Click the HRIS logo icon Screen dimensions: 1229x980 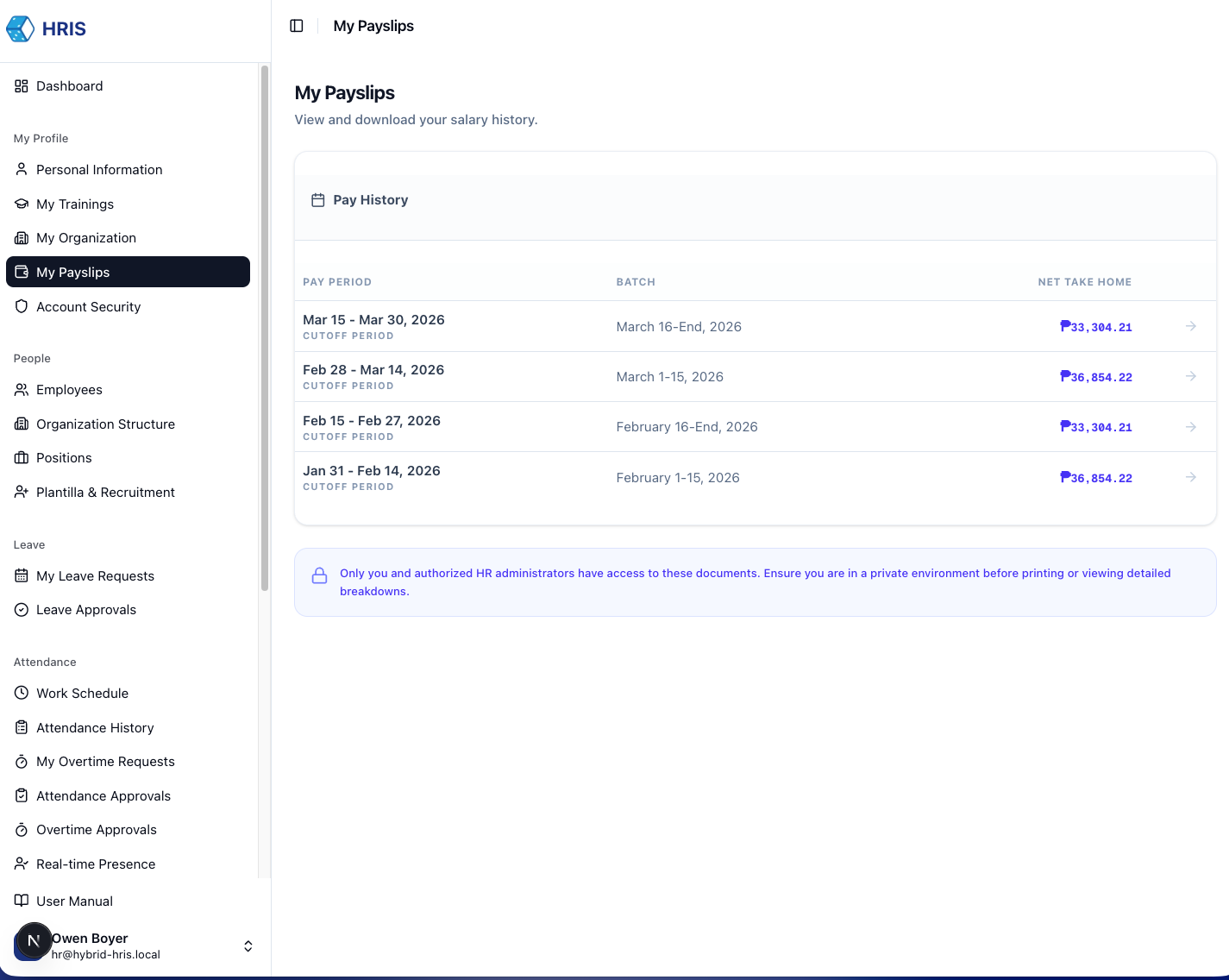(21, 28)
